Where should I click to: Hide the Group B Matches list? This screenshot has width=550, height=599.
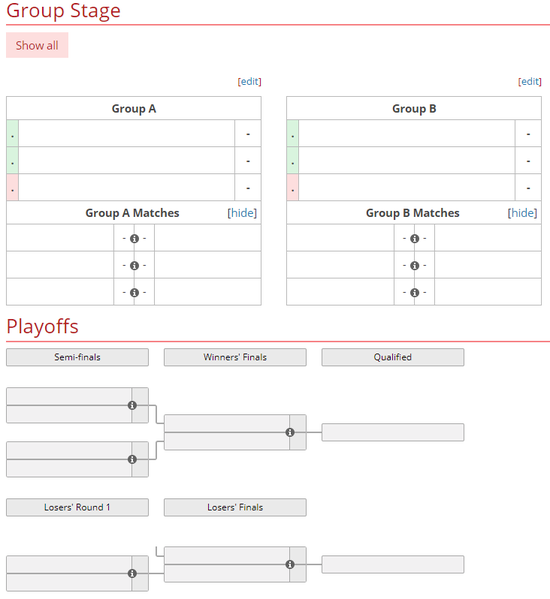[522, 213]
